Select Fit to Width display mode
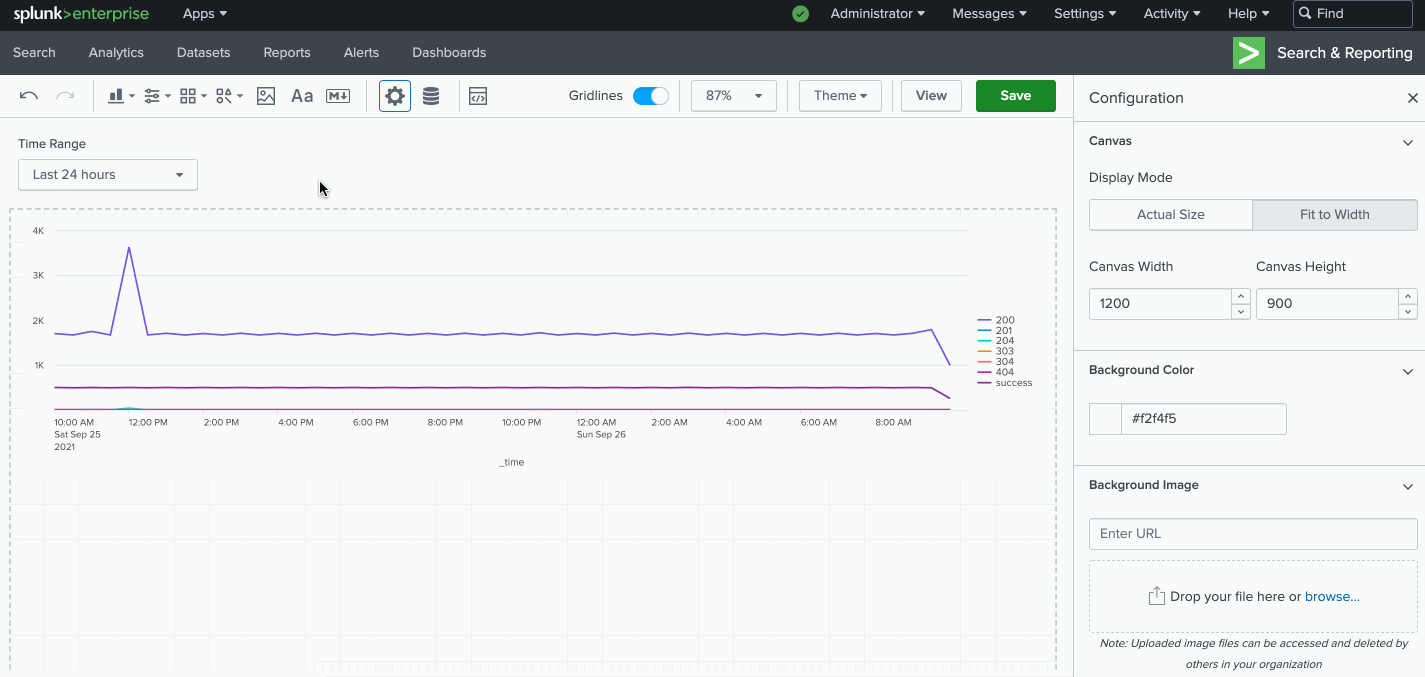This screenshot has width=1425, height=677. tap(1334, 215)
